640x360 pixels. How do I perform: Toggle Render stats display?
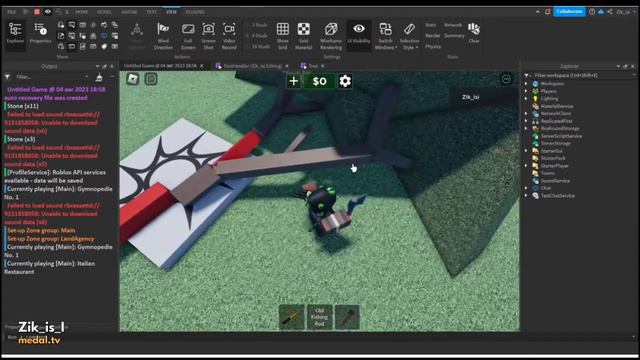[432, 36]
